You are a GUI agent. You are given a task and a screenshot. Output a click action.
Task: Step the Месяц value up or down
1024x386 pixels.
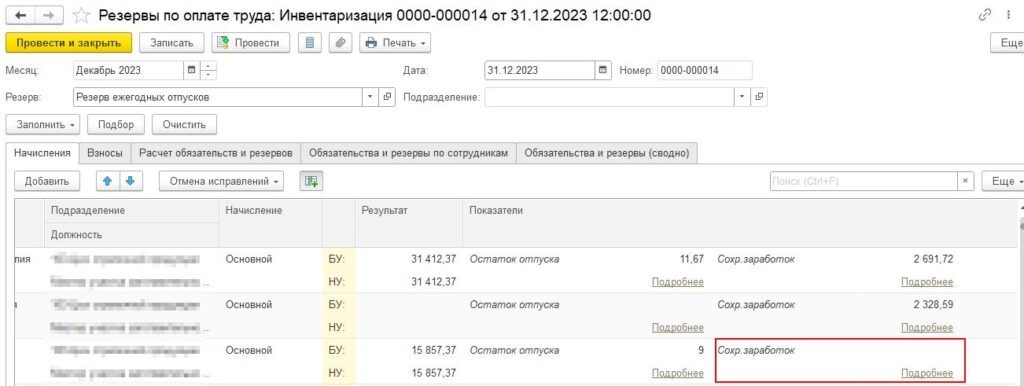point(208,71)
